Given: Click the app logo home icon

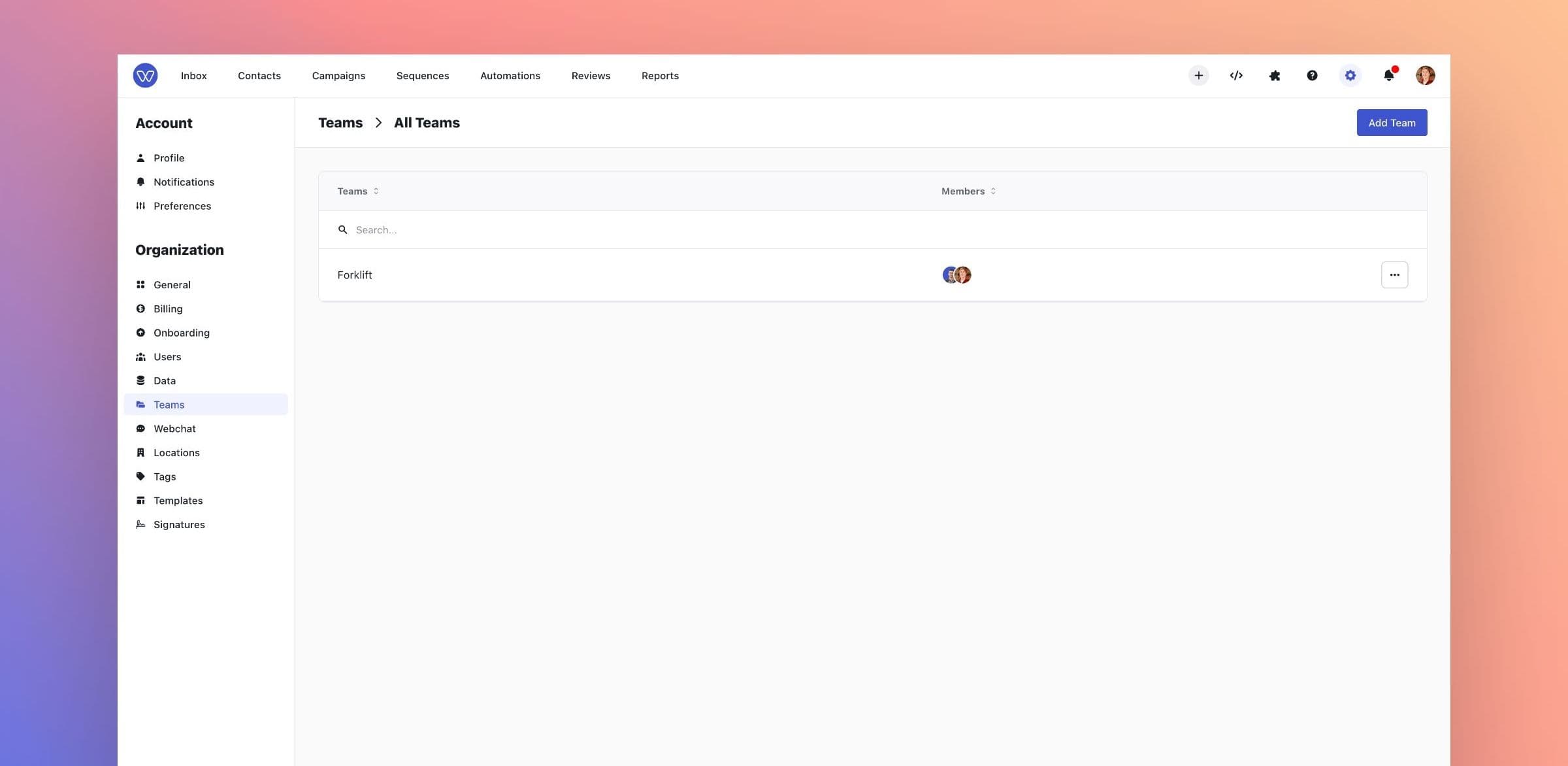Looking at the screenshot, I should [x=145, y=76].
